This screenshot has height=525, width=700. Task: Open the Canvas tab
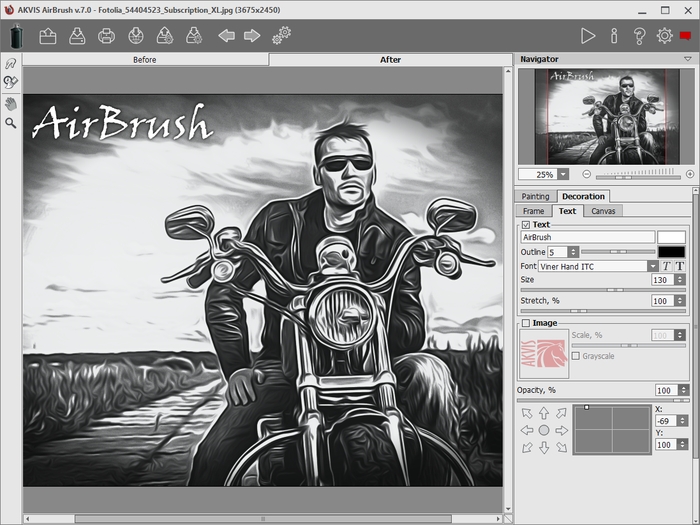tap(603, 211)
